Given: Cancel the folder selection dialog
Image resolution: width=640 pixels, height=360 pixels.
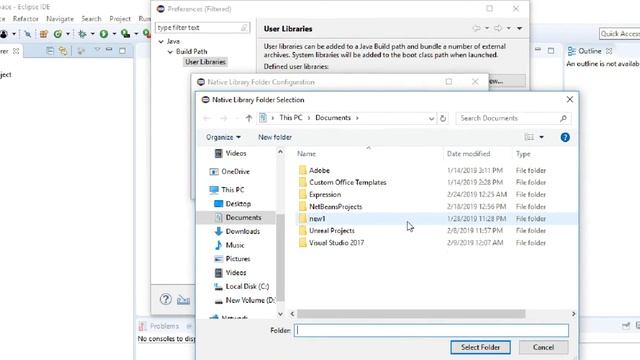Looking at the screenshot, I should [x=543, y=347].
